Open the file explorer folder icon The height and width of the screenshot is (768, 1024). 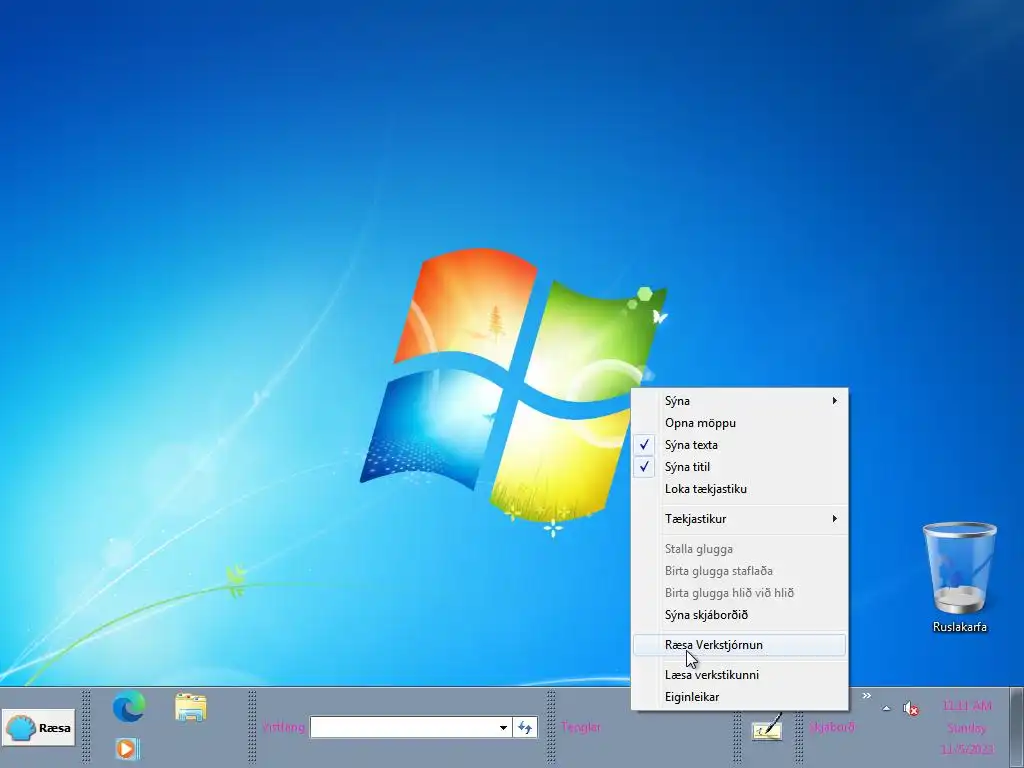click(x=191, y=707)
